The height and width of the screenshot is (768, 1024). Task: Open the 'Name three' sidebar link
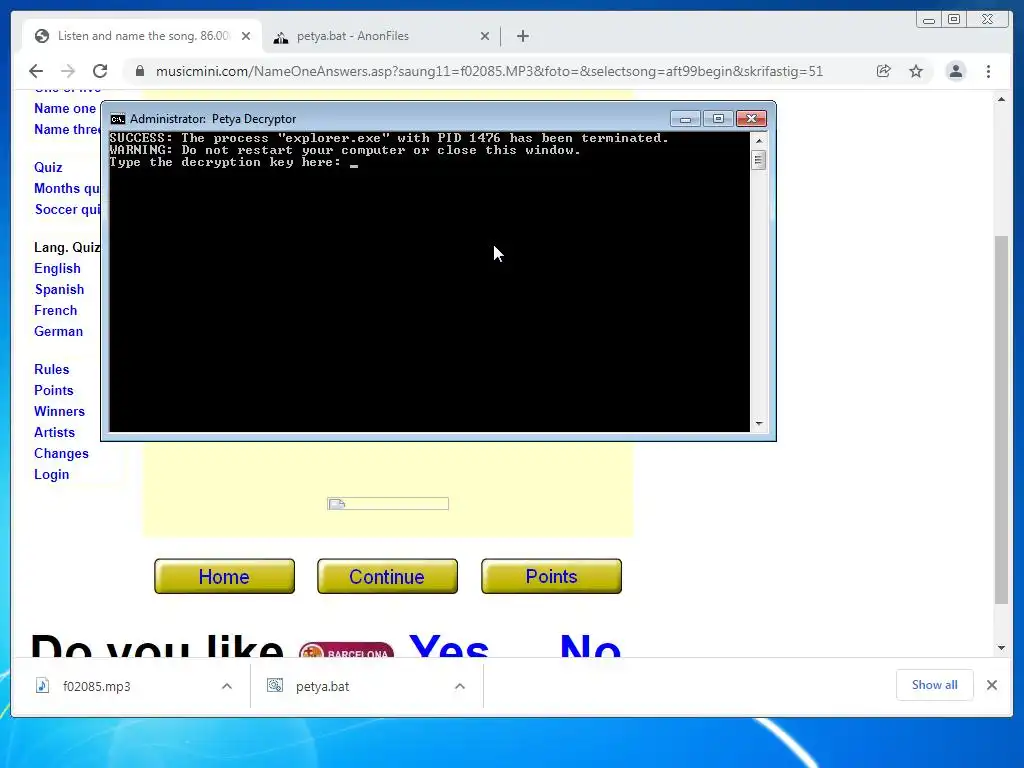[x=67, y=129]
